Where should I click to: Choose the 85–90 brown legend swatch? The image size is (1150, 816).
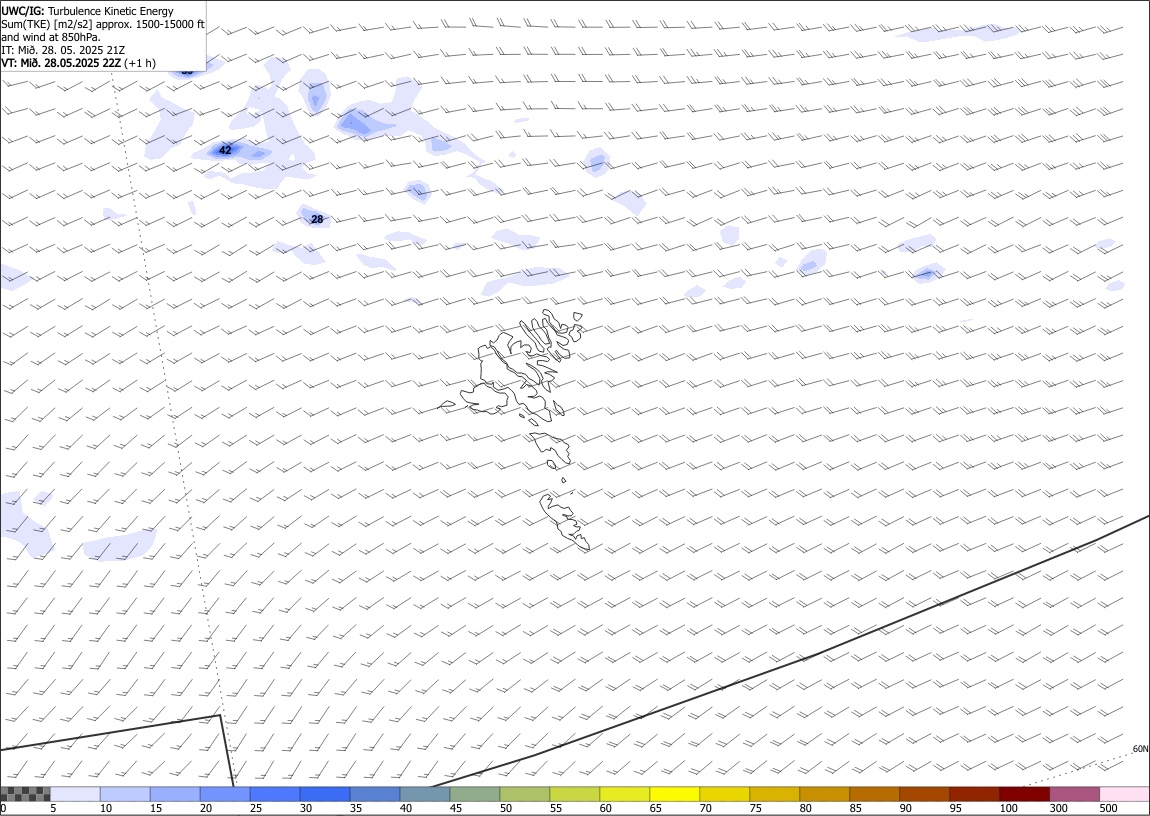click(x=874, y=794)
